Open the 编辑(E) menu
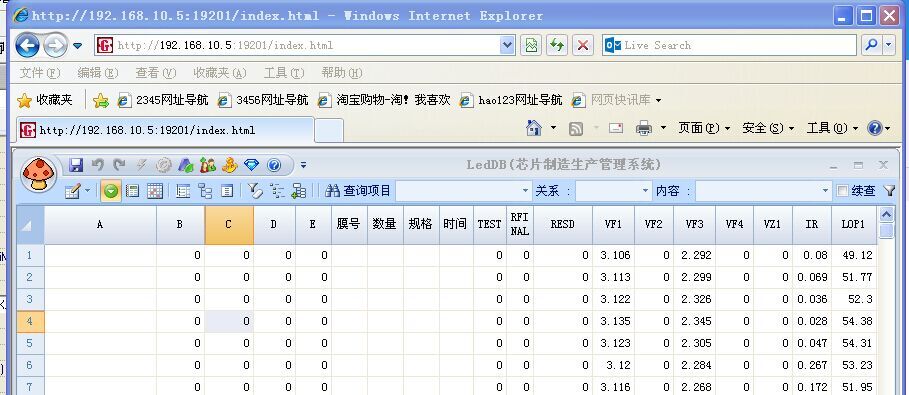This screenshot has height=395, width=909. coord(98,73)
